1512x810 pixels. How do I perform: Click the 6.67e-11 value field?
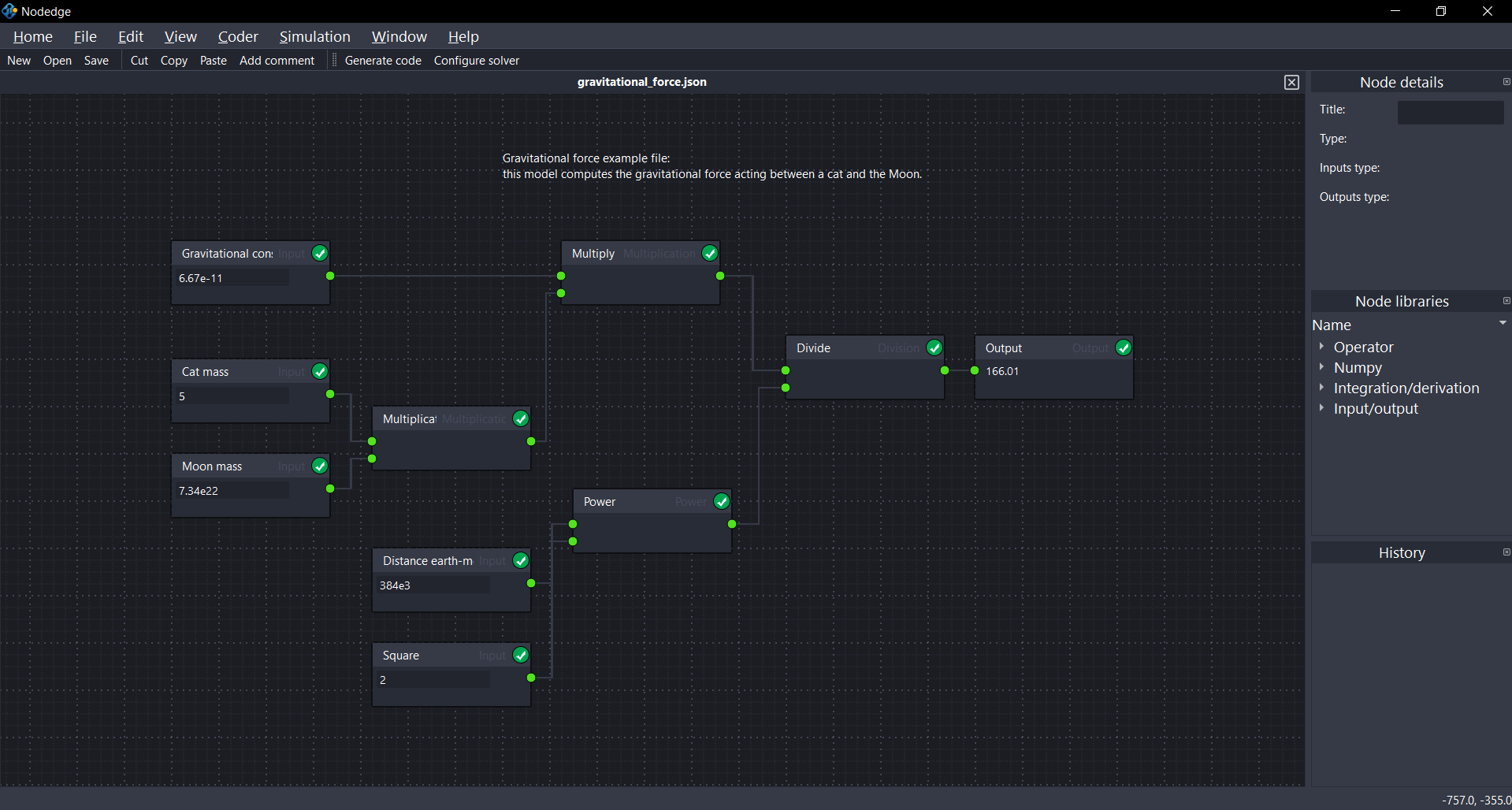(233, 278)
